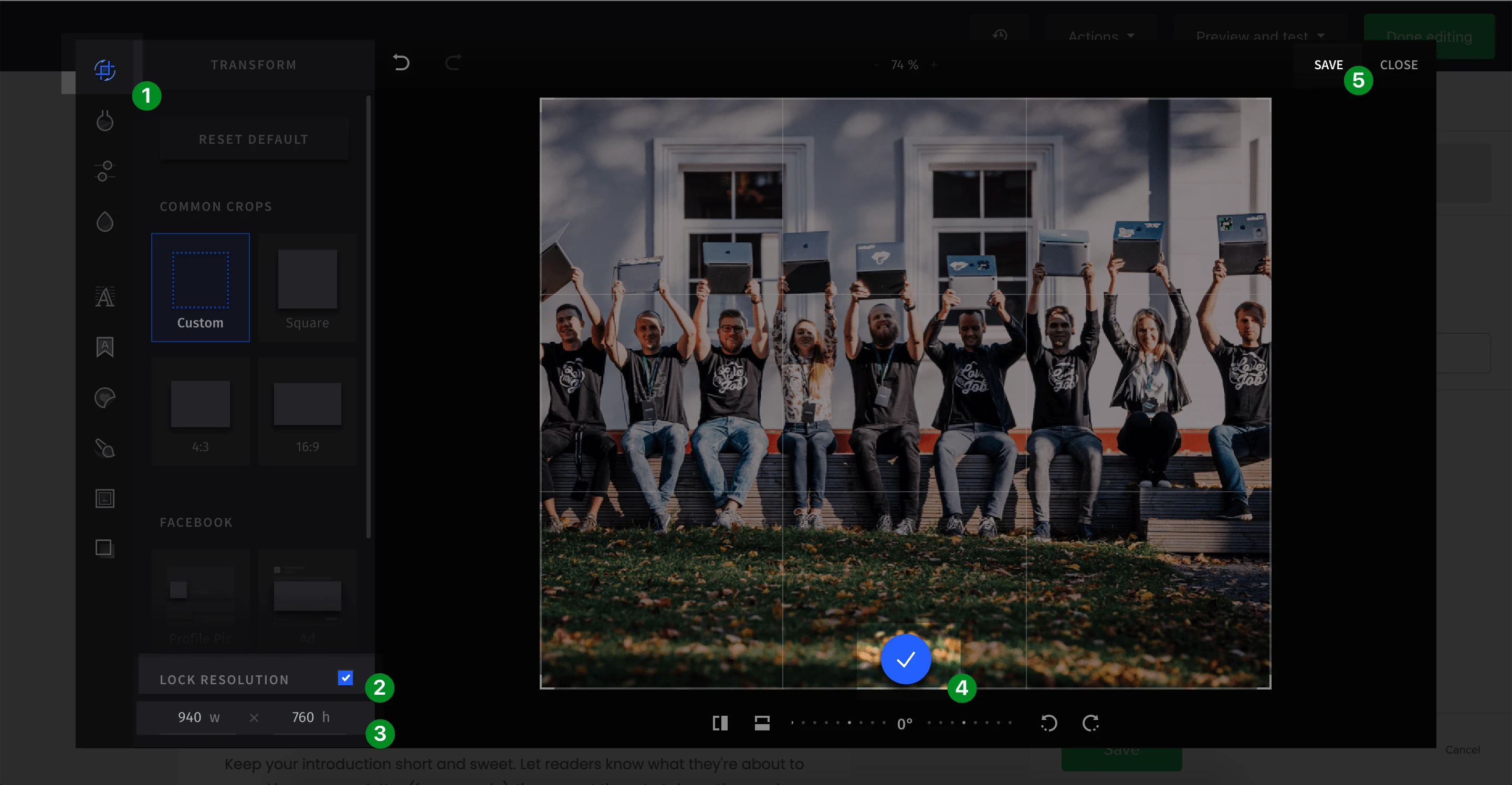
Task: Flip image horizontally
Action: click(720, 723)
